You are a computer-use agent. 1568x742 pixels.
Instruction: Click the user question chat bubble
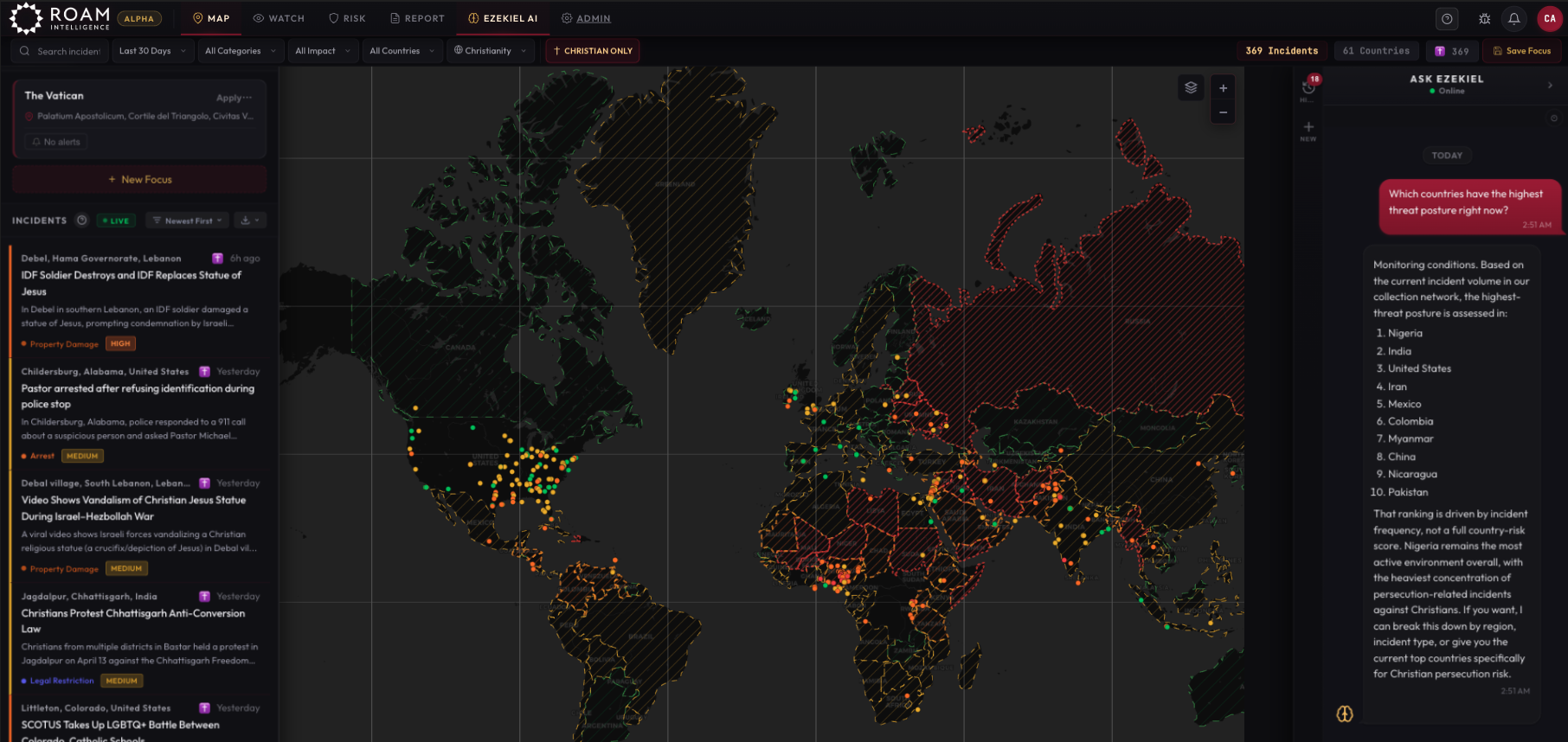[1469, 208]
